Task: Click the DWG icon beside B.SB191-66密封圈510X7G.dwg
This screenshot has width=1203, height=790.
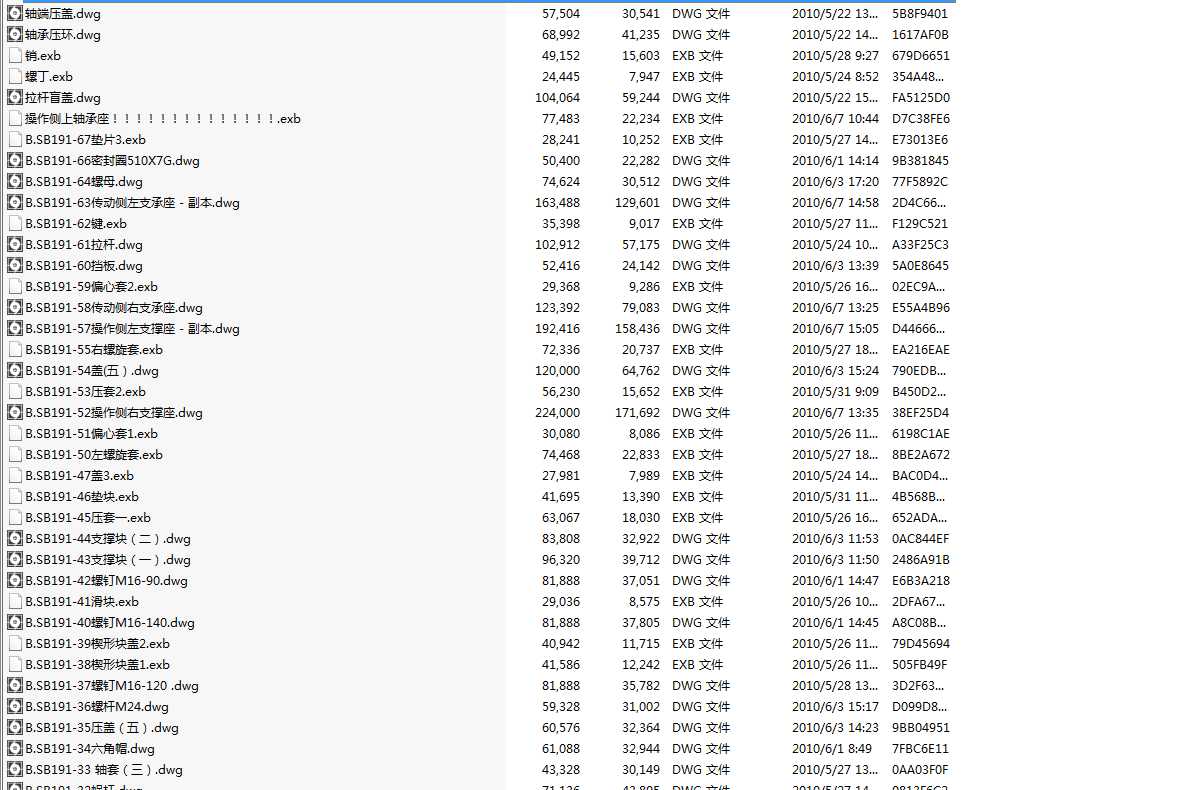Action: pos(14,161)
